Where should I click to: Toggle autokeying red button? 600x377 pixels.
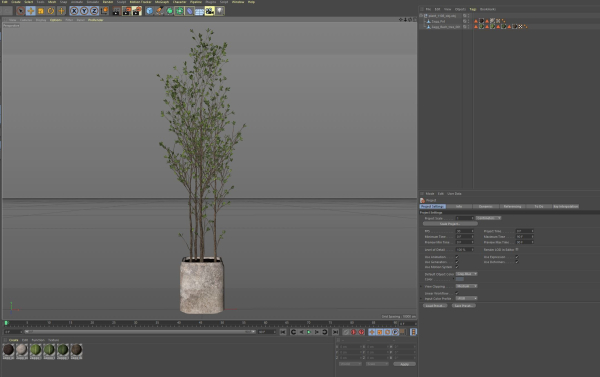354,332
